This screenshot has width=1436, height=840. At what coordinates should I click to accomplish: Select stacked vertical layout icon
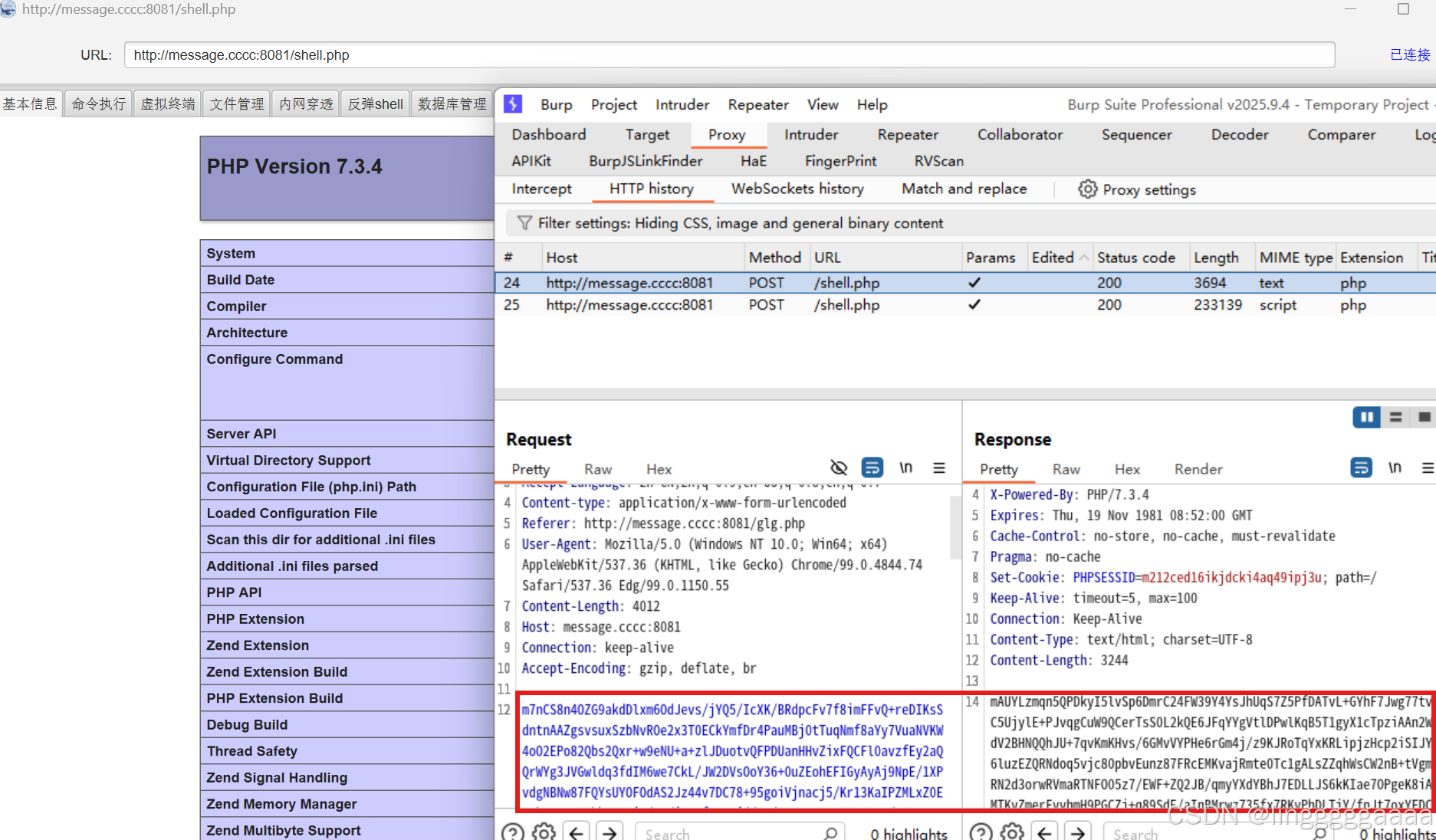(x=1395, y=417)
